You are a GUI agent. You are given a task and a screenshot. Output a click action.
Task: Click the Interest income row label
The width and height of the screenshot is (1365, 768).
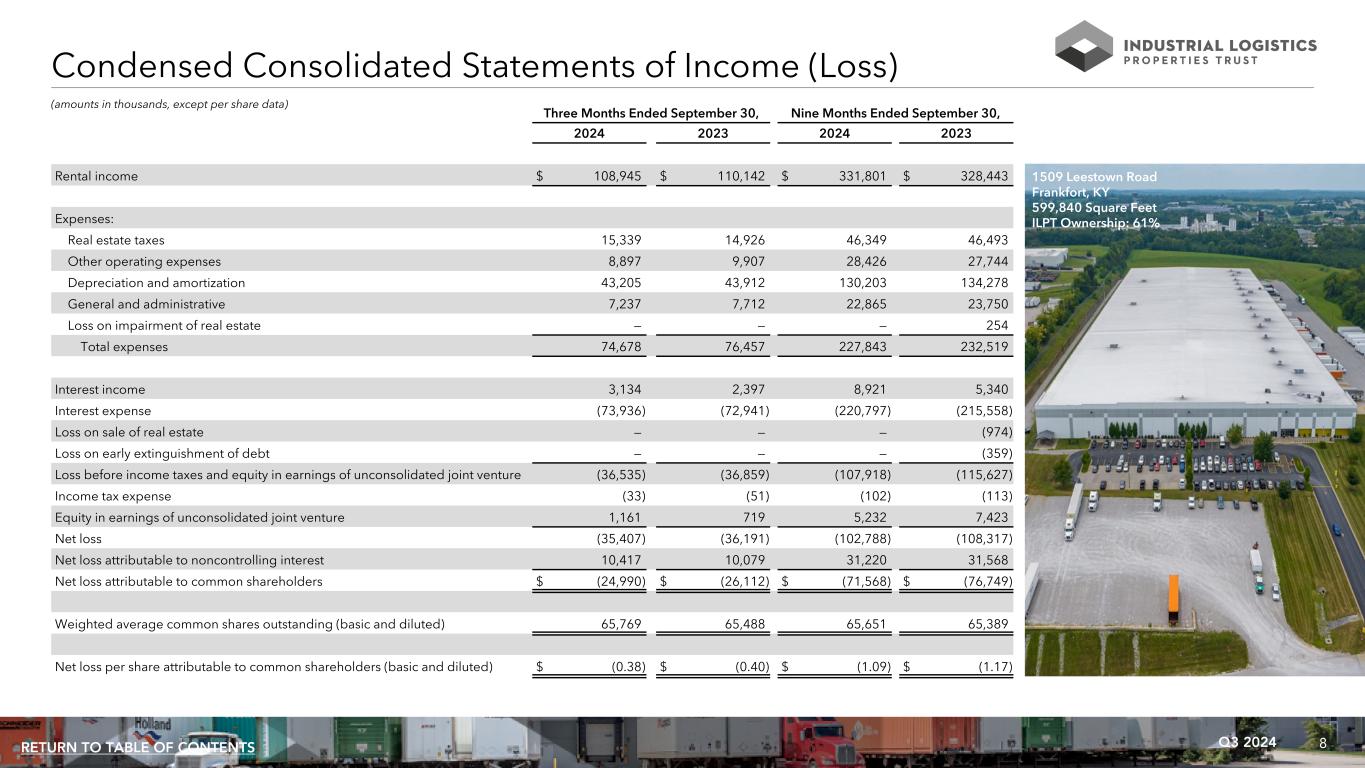100,389
